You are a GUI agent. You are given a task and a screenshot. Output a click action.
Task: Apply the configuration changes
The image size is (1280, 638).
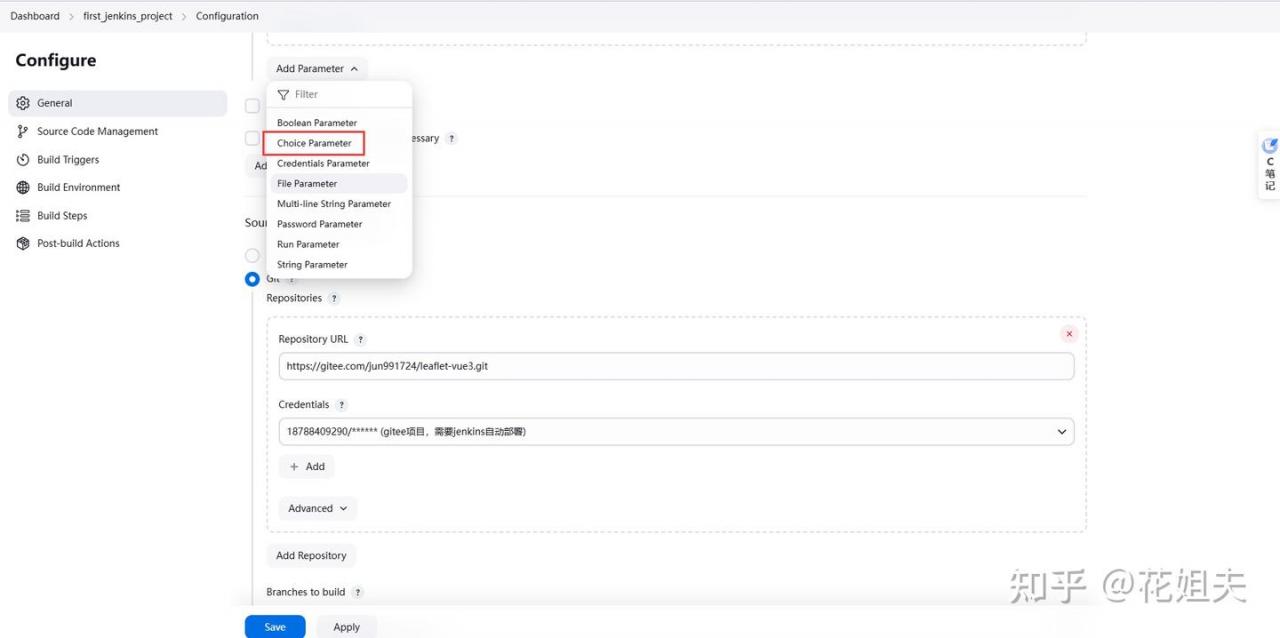[x=346, y=627]
